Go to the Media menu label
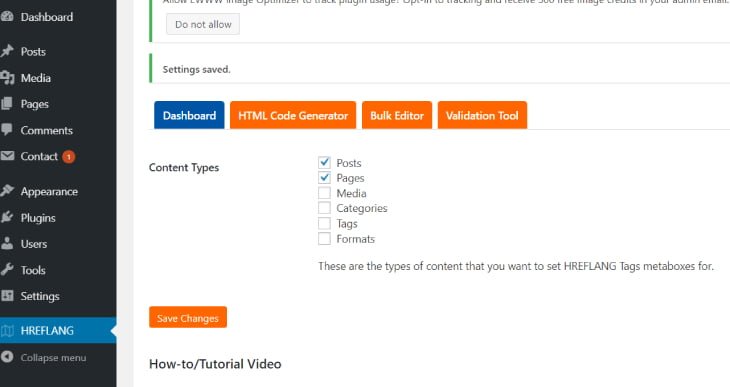 point(36,78)
